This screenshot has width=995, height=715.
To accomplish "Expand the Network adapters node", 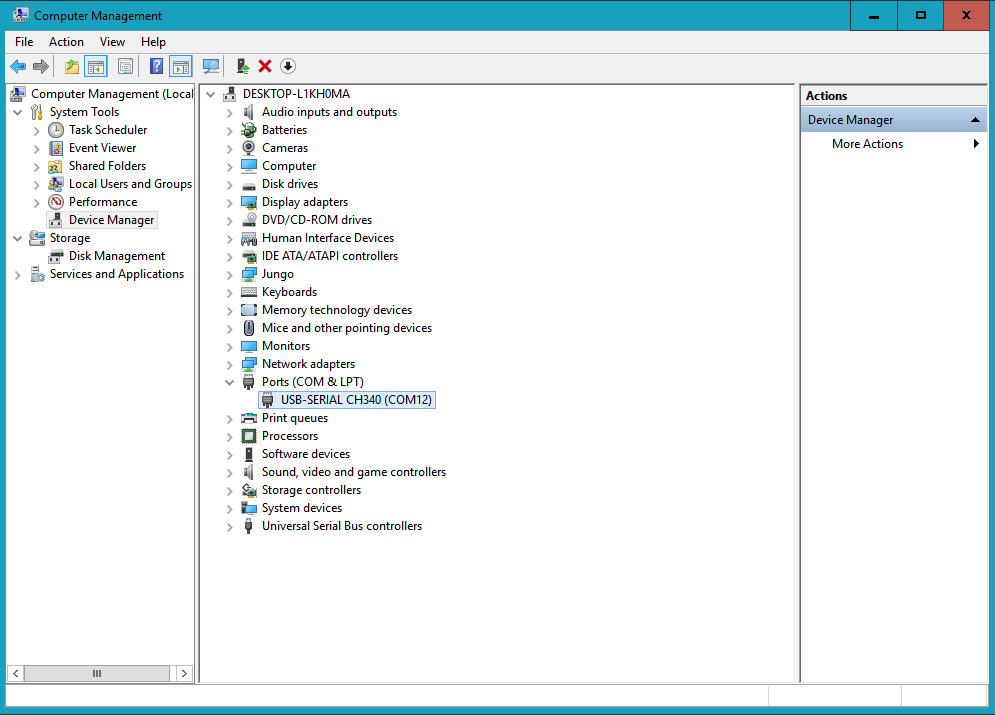I will pos(230,365).
